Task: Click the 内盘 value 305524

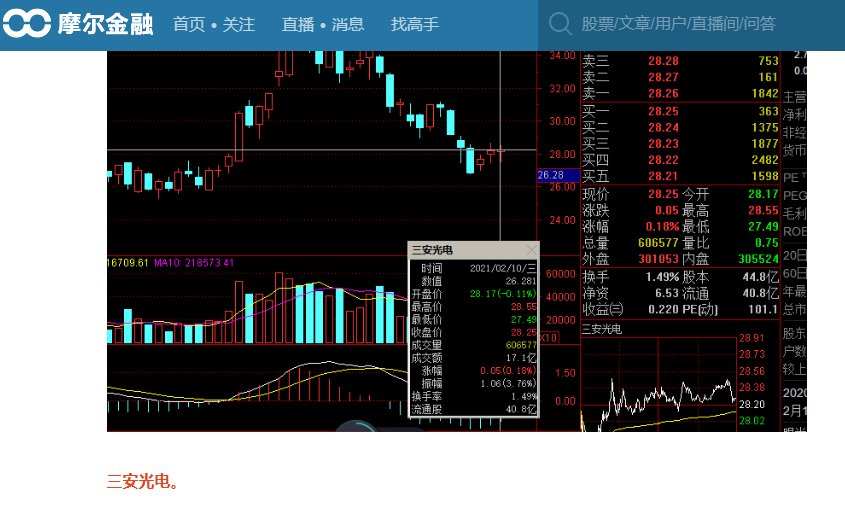Action: [758, 259]
